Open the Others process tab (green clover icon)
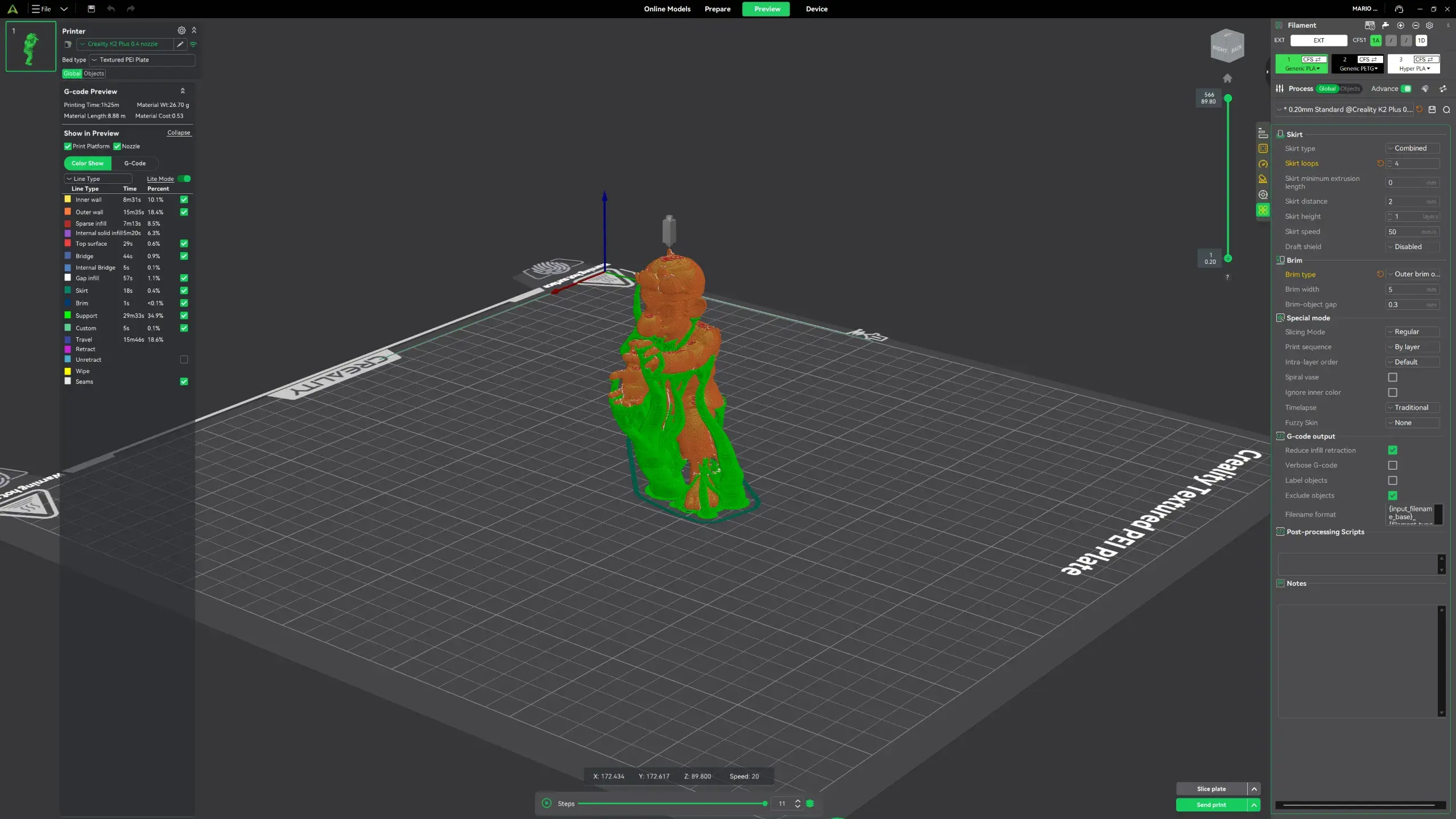Screen dimensions: 1456x819 click(x=1263, y=210)
